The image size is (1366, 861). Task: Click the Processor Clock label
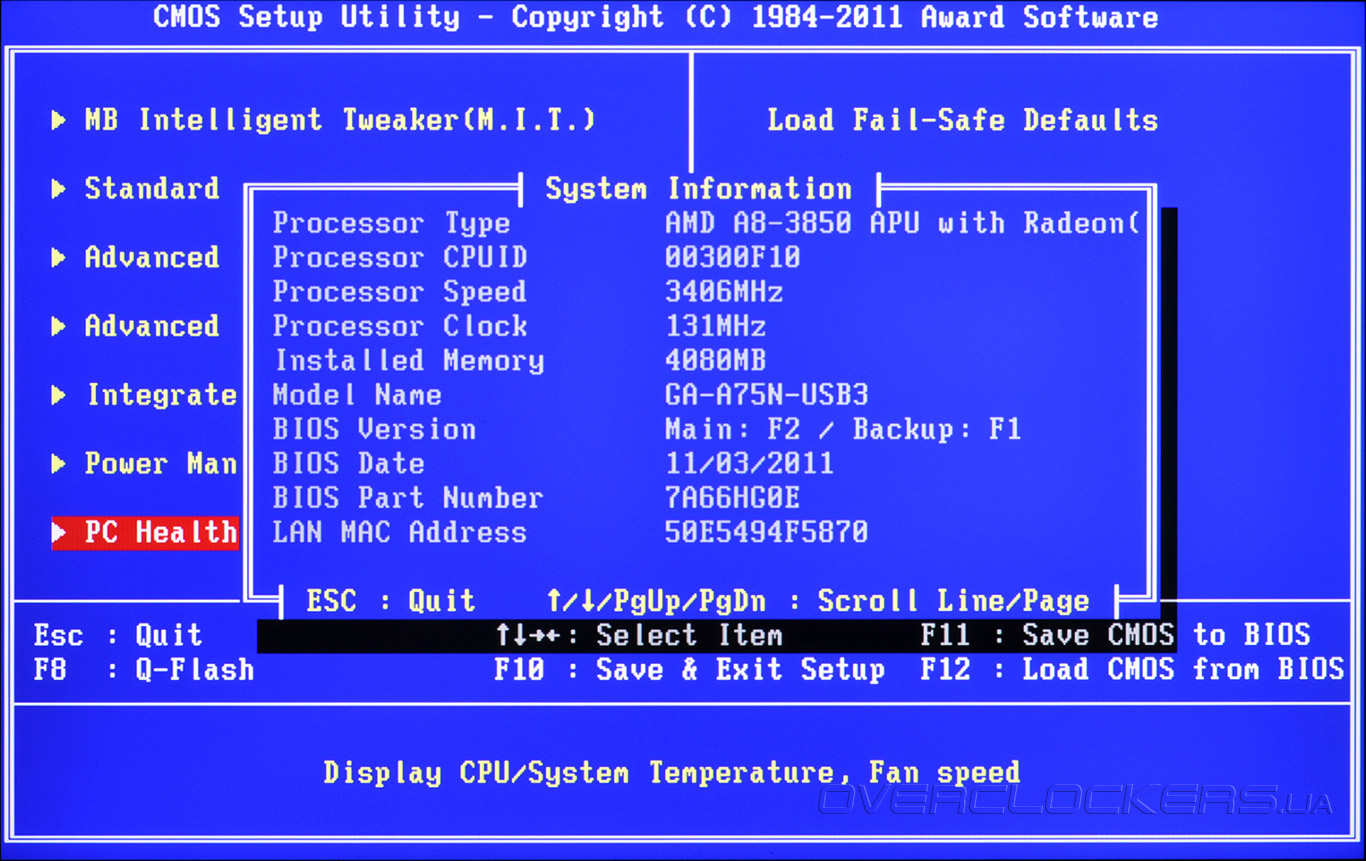pos(400,326)
